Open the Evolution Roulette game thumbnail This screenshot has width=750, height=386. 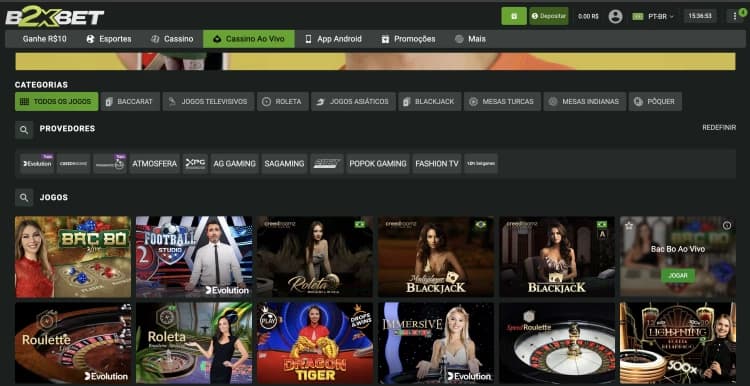(x=73, y=342)
